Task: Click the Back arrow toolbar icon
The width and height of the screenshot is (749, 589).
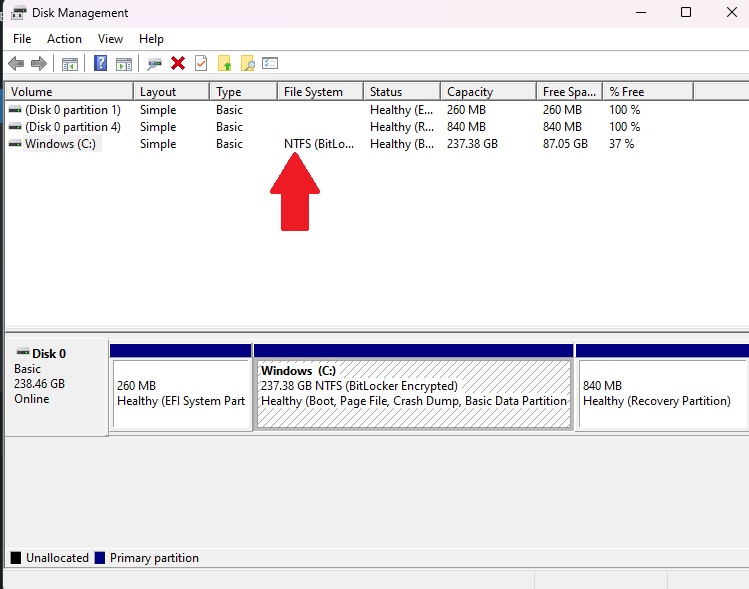Action: click(x=16, y=64)
